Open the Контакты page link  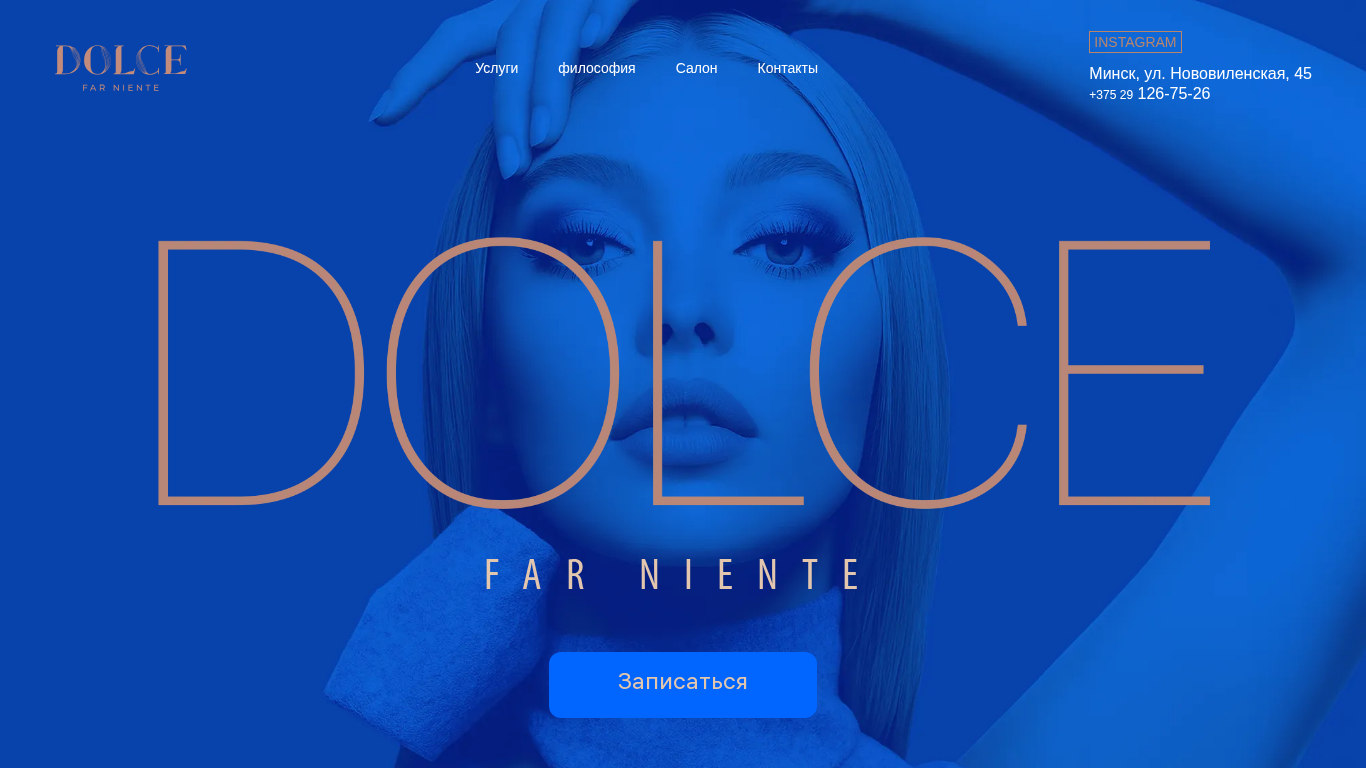(787, 68)
